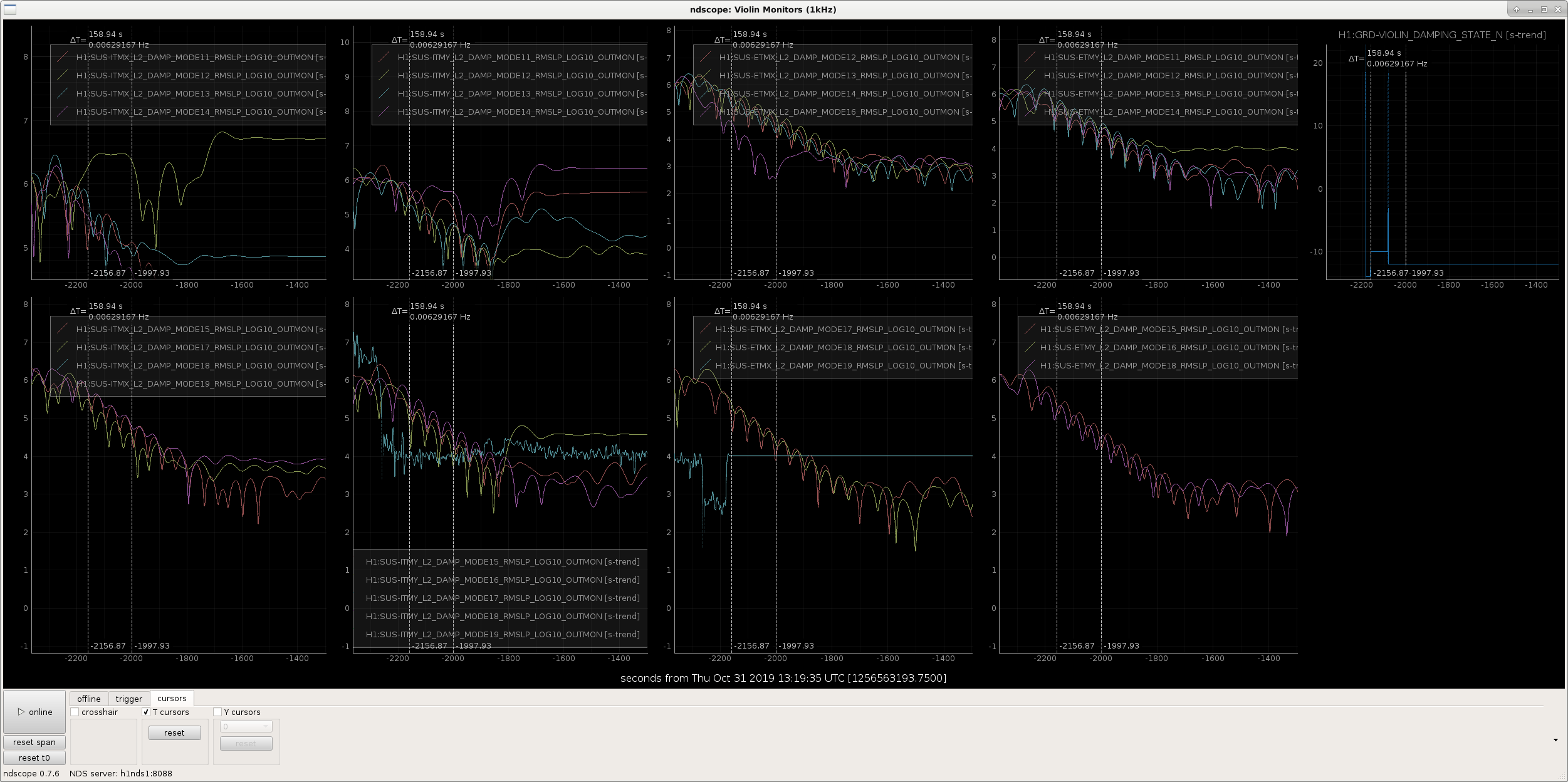Open the window menu icon in title bar

[x=9, y=9]
